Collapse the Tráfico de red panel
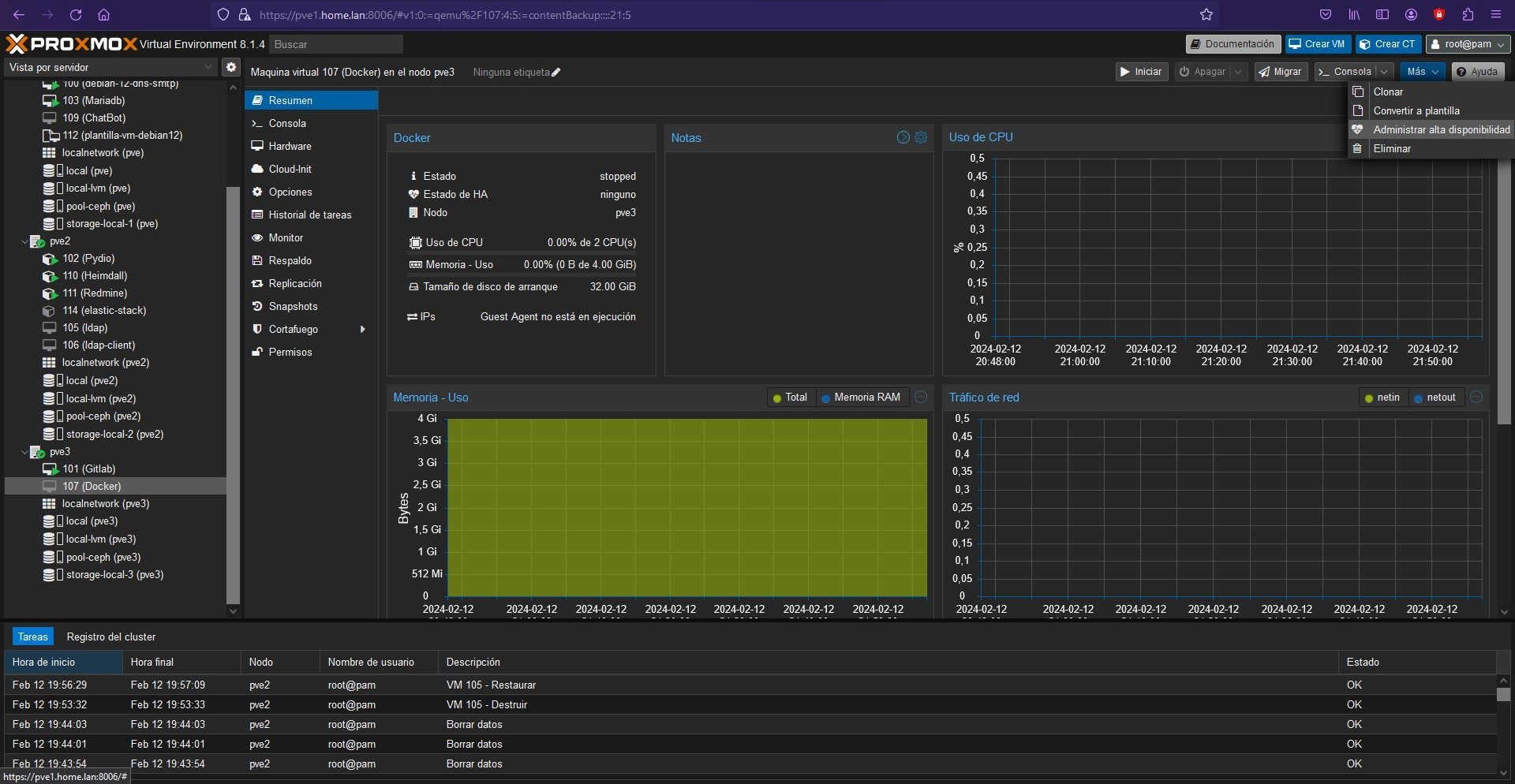The image size is (1515, 784). click(x=1476, y=398)
